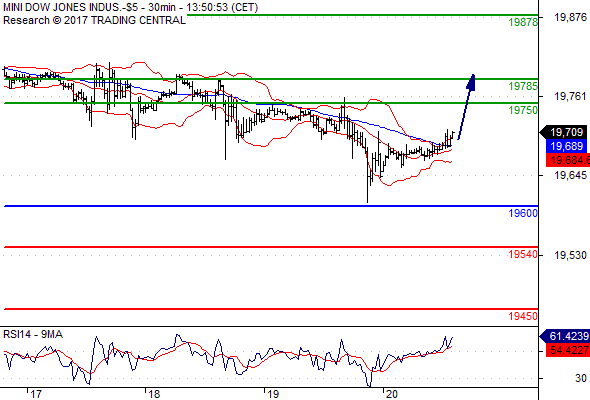
Task: Click the red 19540 support label
Action: point(523,254)
